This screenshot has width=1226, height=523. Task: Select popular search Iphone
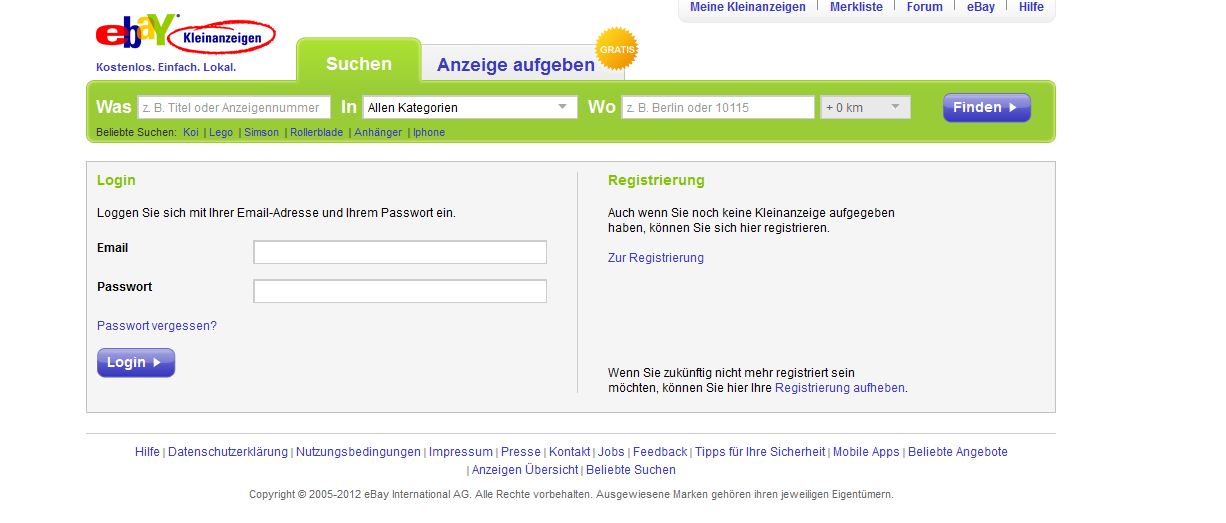429,132
